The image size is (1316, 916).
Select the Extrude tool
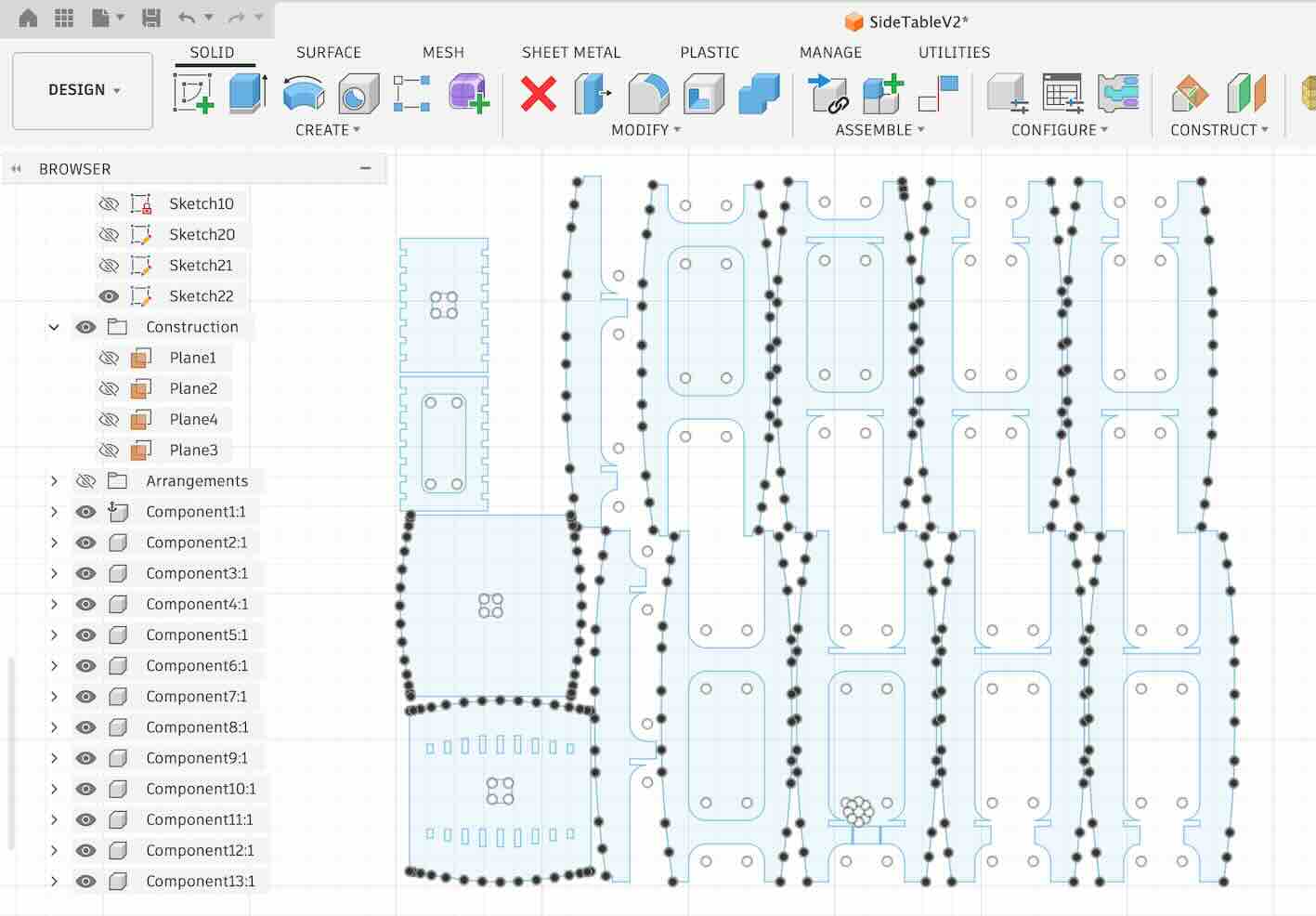pyautogui.click(x=248, y=94)
